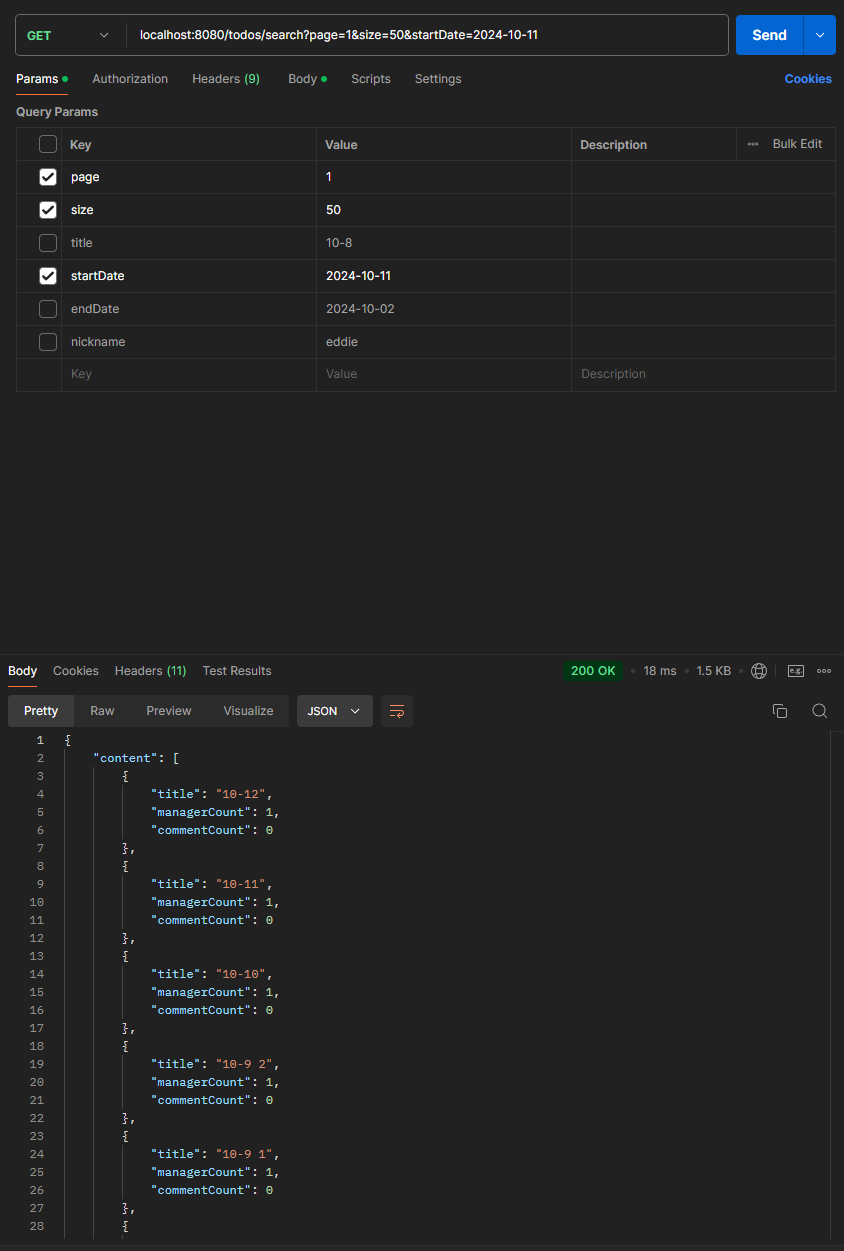This screenshot has height=1251, width=844.
Task: Uncheck the startDate parameter checkbox
Action: [x=48, y=276]
